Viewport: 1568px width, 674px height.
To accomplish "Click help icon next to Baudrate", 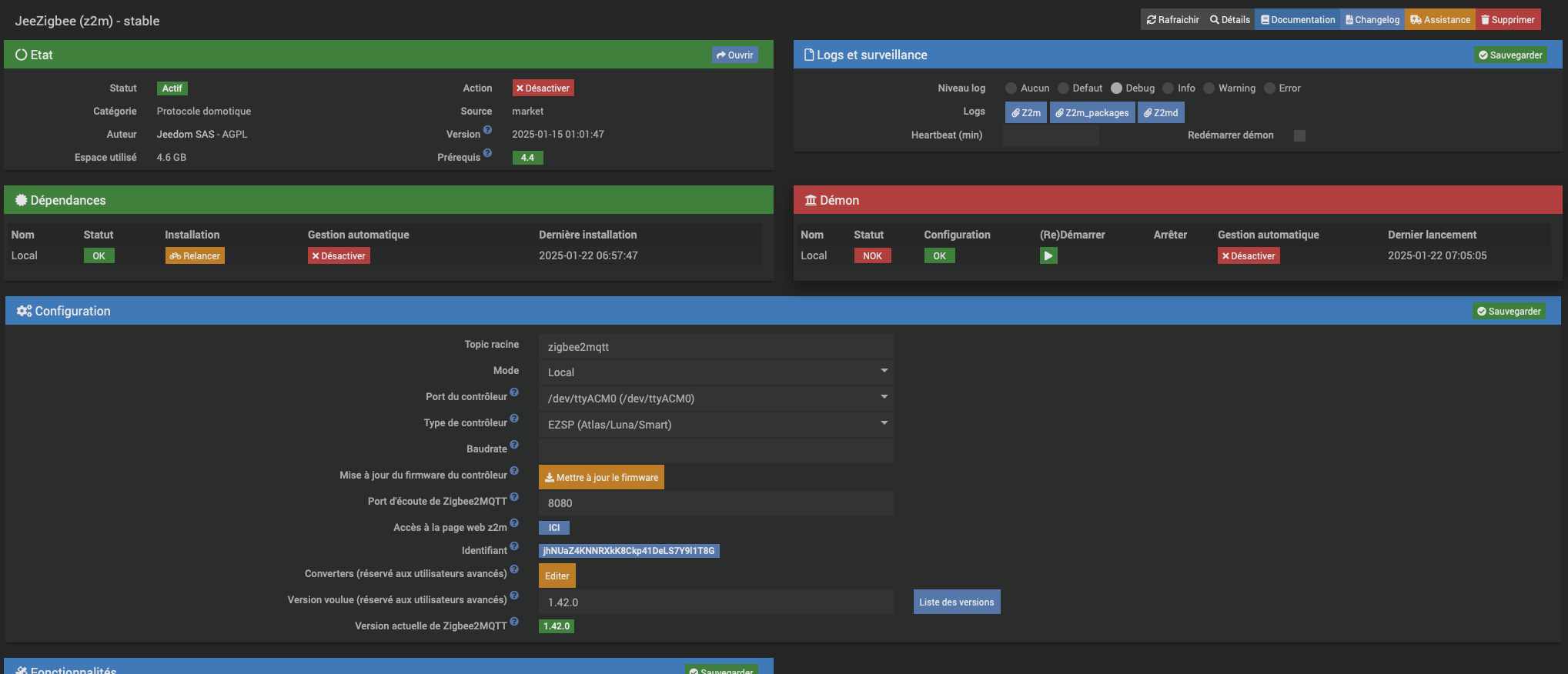I will pos(514,445).
